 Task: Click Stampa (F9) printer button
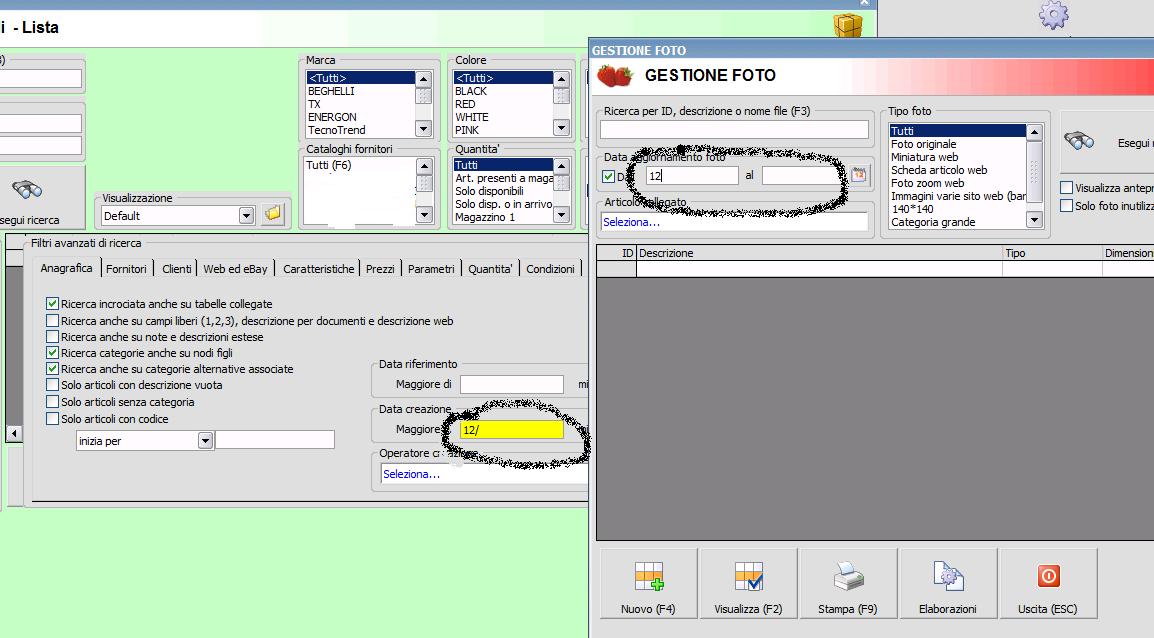pos(848,583)
